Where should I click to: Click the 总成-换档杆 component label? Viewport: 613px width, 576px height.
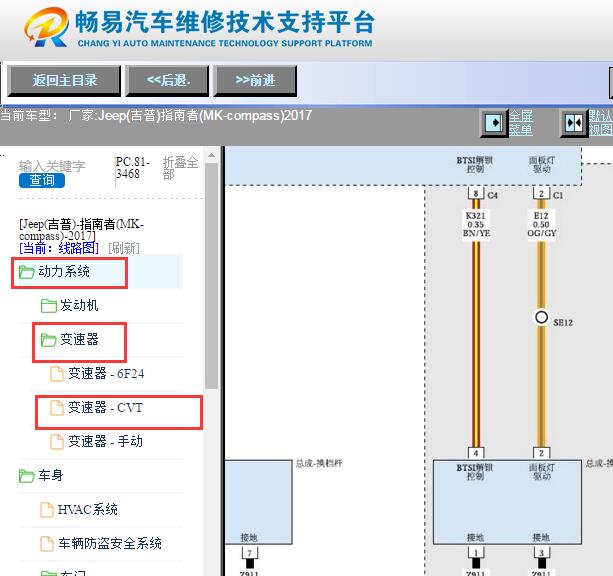[319, 464]
